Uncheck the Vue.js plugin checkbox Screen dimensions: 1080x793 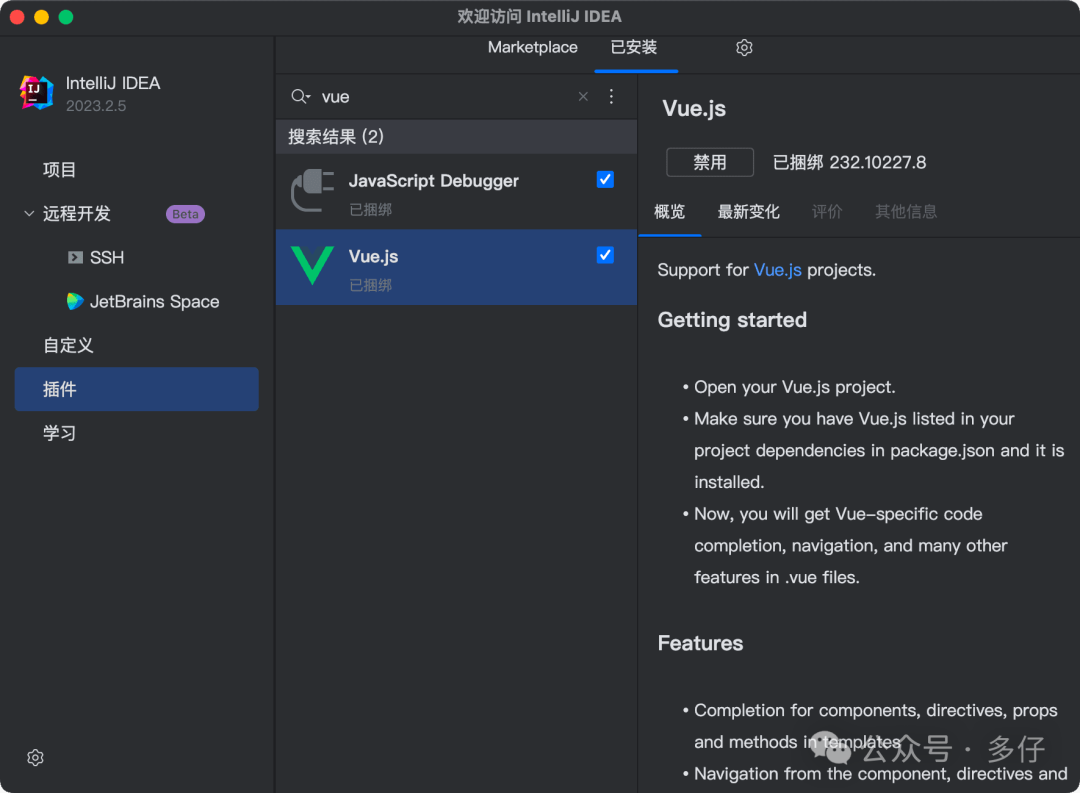[x=605, y=256]
